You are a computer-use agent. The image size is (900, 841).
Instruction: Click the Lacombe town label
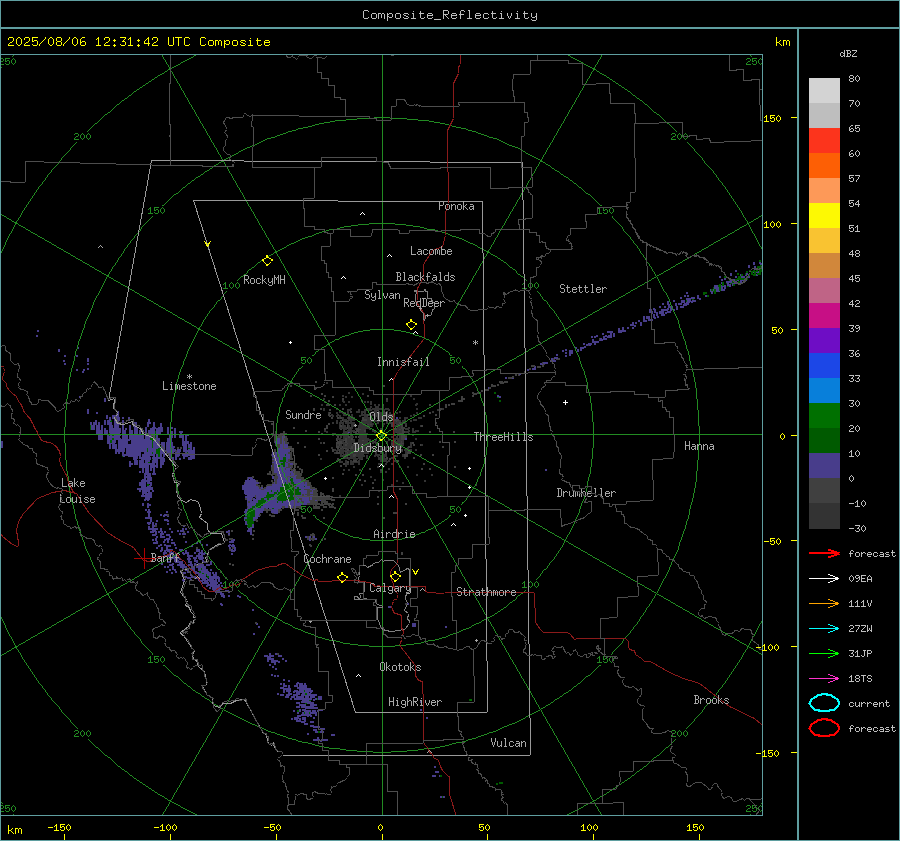coord(431,251)
